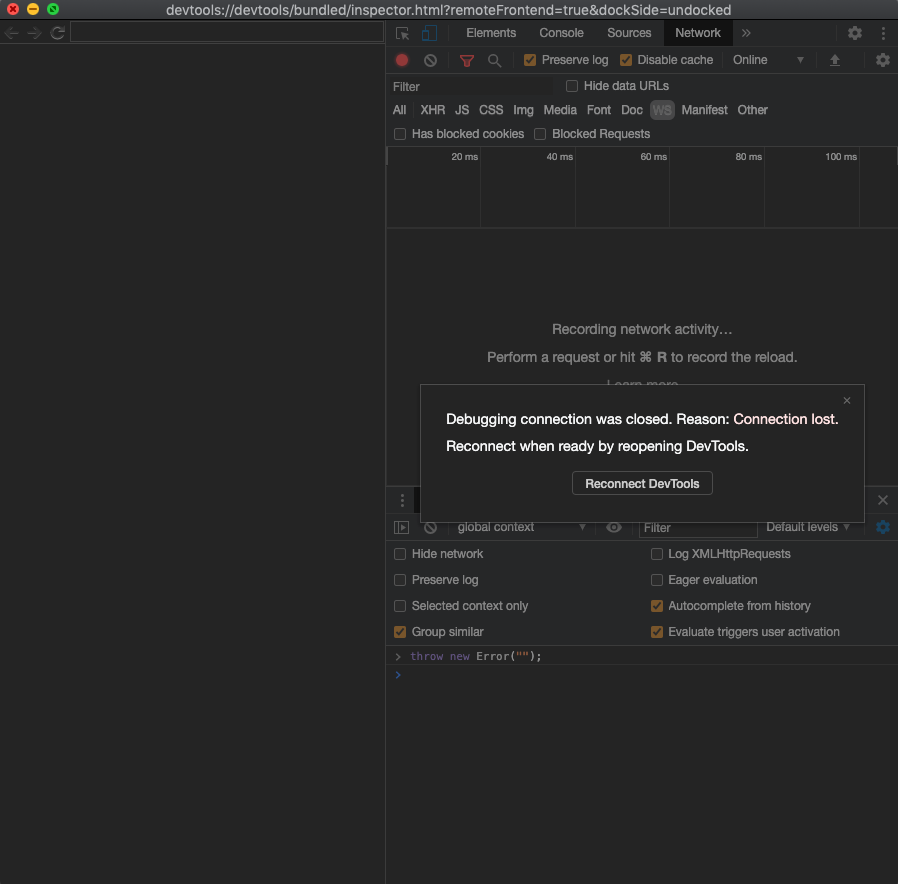Enable Log XMLHttpRequests

[657, 554]
